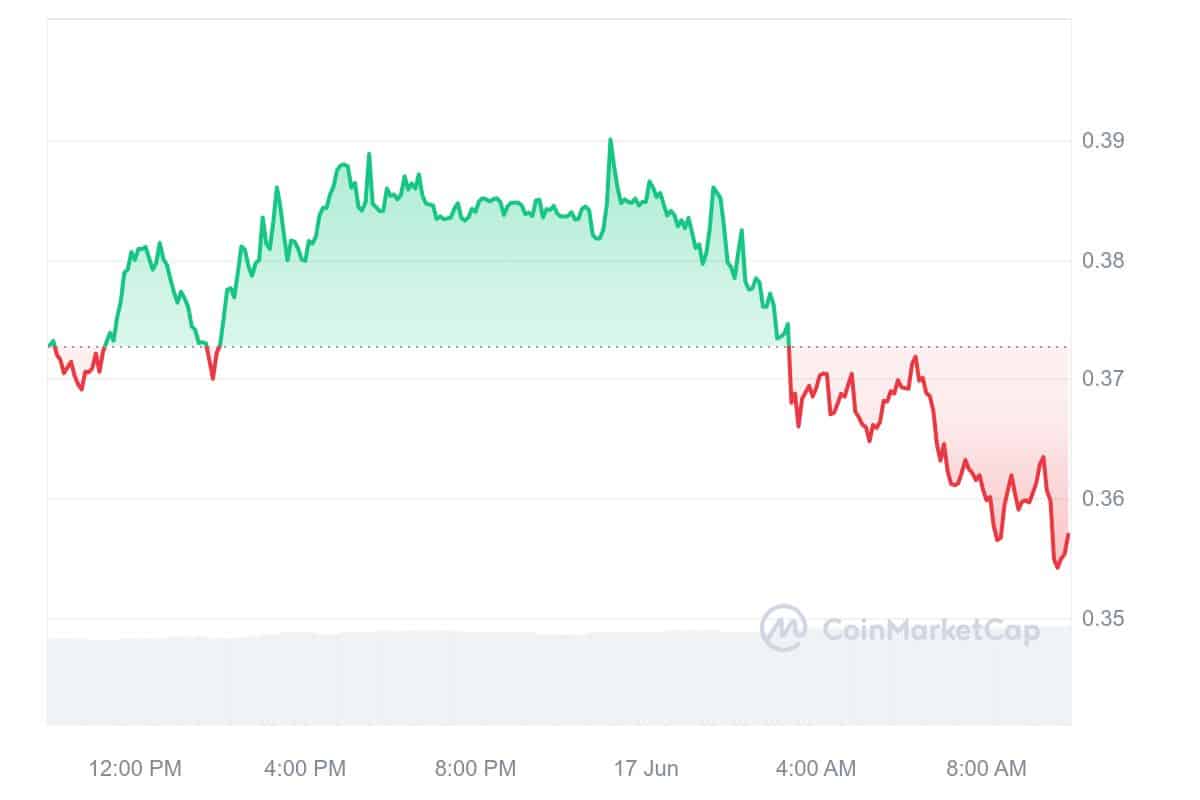Click the 0.39 price axis label
Image resolution: width=1200 pixels, height=800 pixels.
[x=1103, y=140]
